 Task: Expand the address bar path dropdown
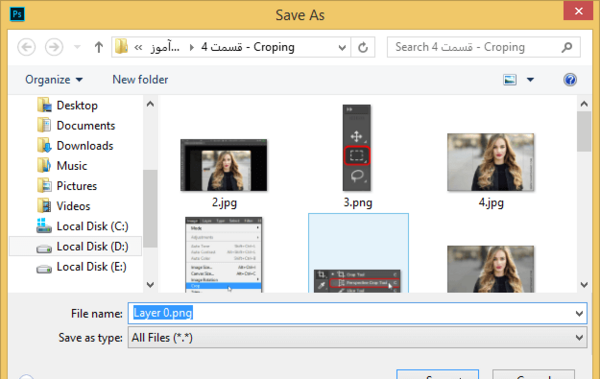342,47
